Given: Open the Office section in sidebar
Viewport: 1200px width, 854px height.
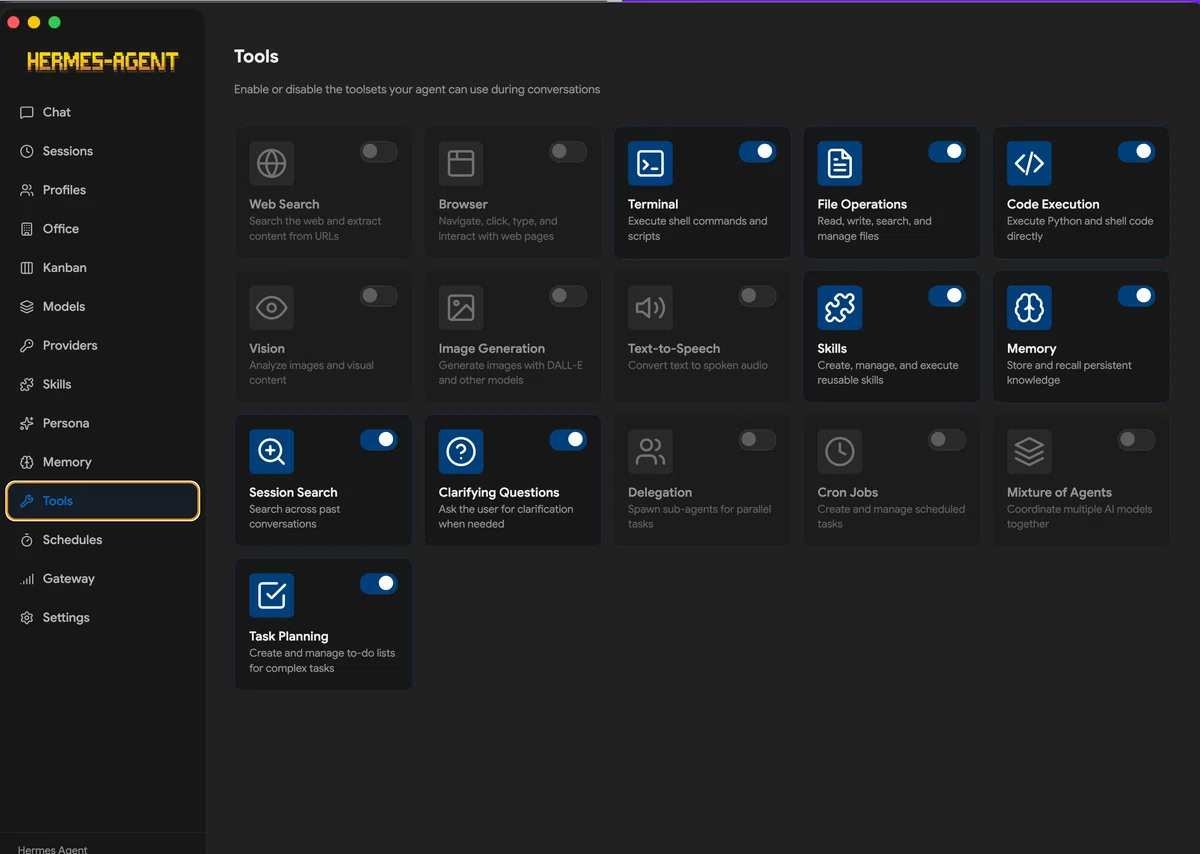Looking at the screenshot, I should click(x=103, y=229).
